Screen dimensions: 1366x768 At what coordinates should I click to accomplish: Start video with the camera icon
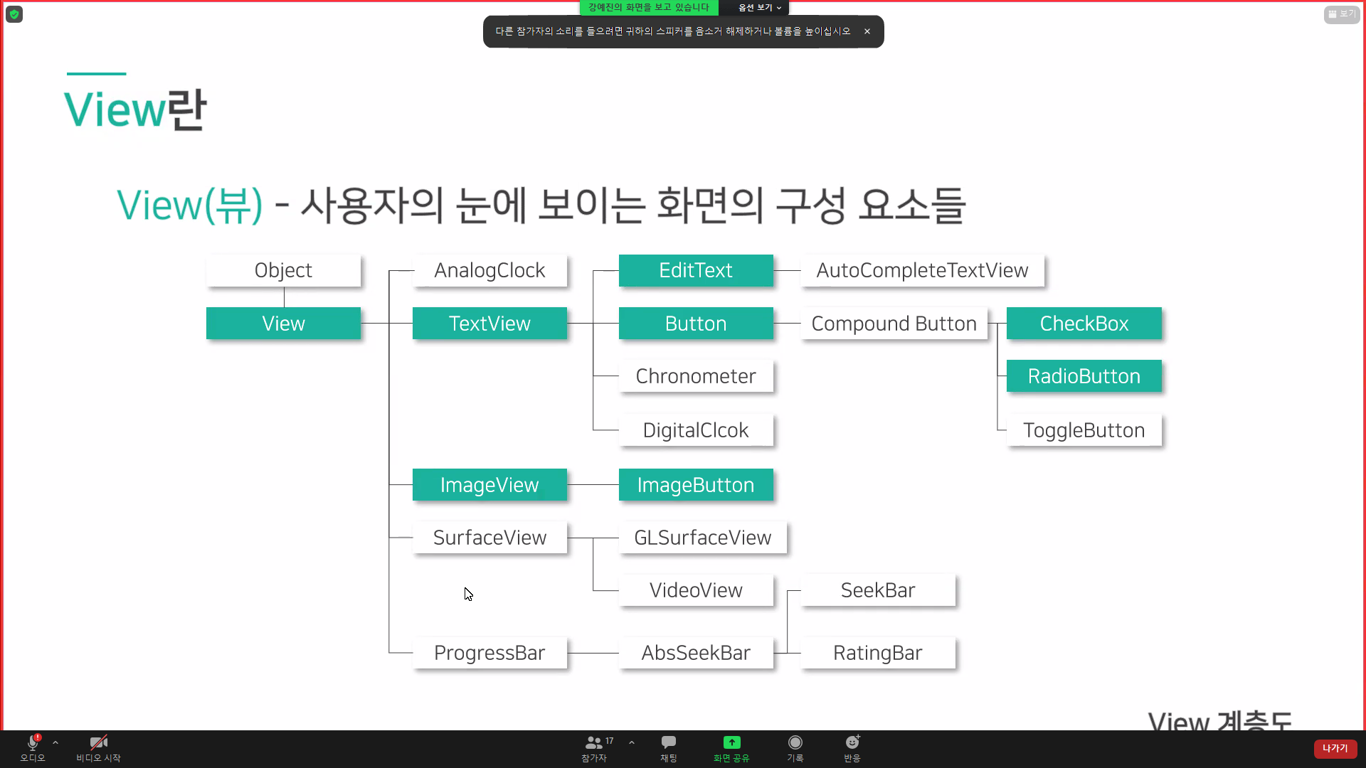coord(98,743)
